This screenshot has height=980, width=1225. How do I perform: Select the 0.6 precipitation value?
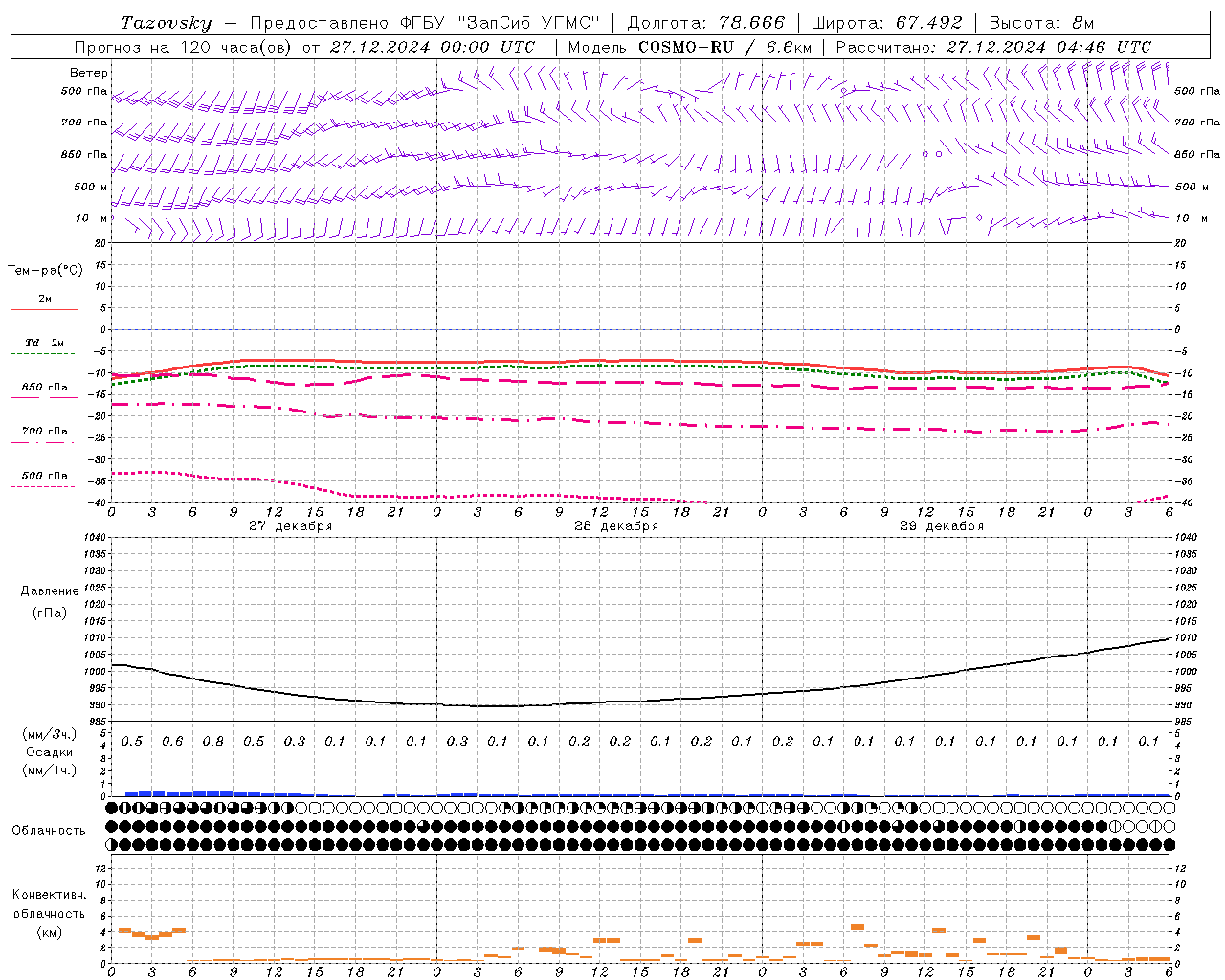[x=172, y=741]
